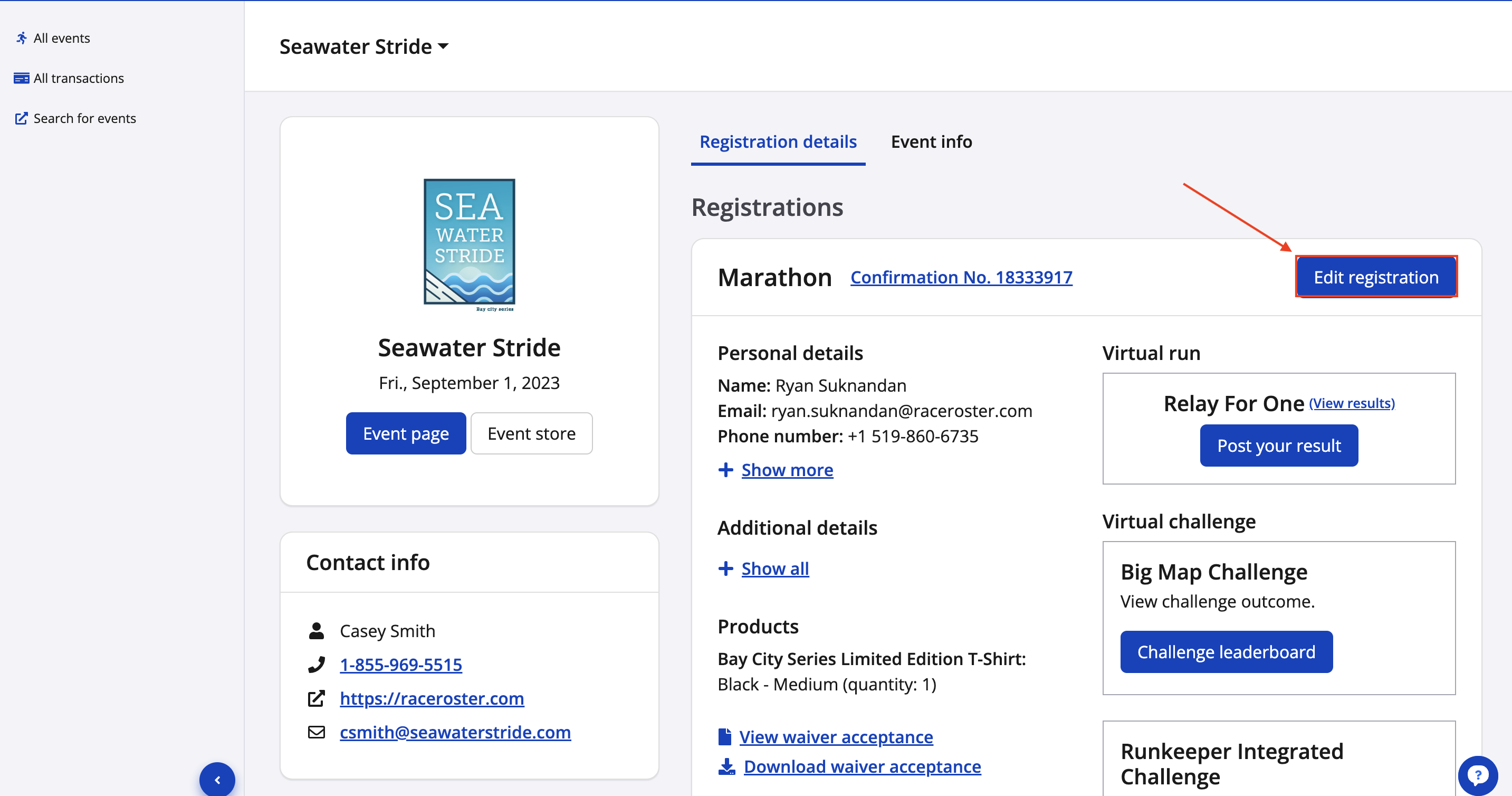Click the document icon beside View waiver acceptance

pyautogui.click(x=725, y=737)
